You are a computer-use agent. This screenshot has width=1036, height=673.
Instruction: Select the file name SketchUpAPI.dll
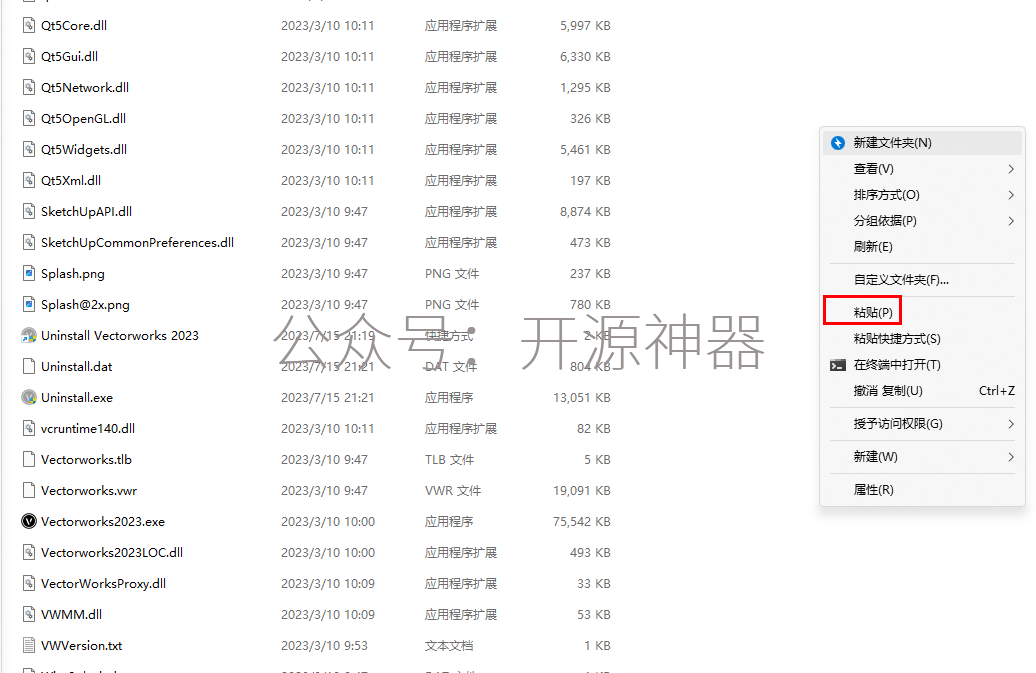(87, 212)
